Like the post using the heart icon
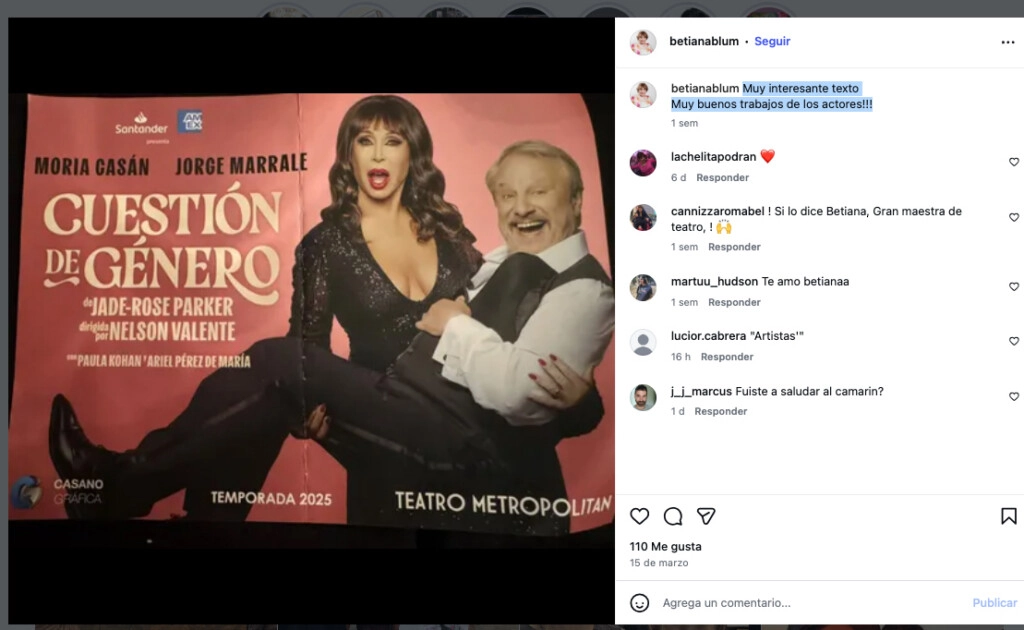 (639, 516)
